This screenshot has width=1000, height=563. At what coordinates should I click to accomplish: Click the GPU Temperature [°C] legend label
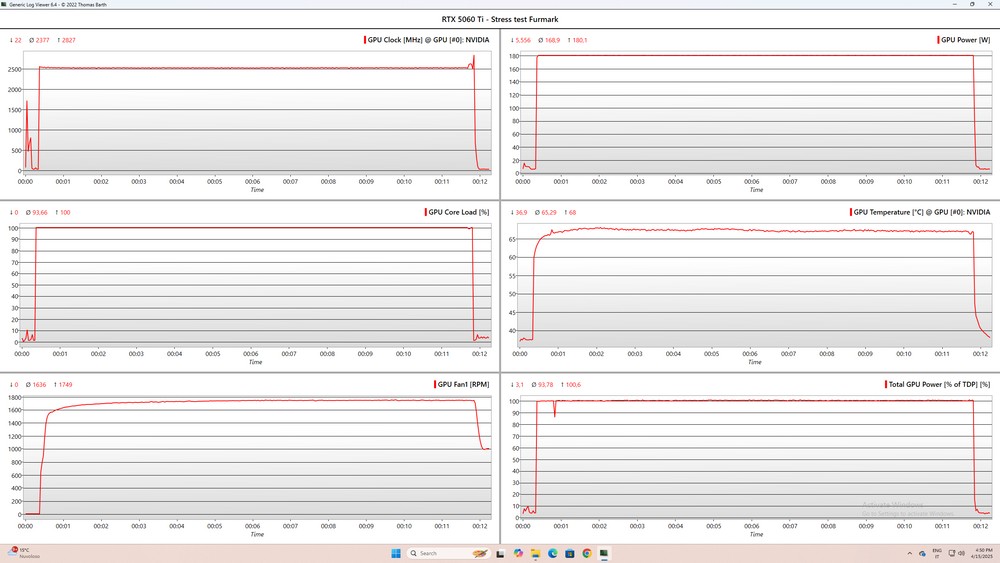[922, 212]
